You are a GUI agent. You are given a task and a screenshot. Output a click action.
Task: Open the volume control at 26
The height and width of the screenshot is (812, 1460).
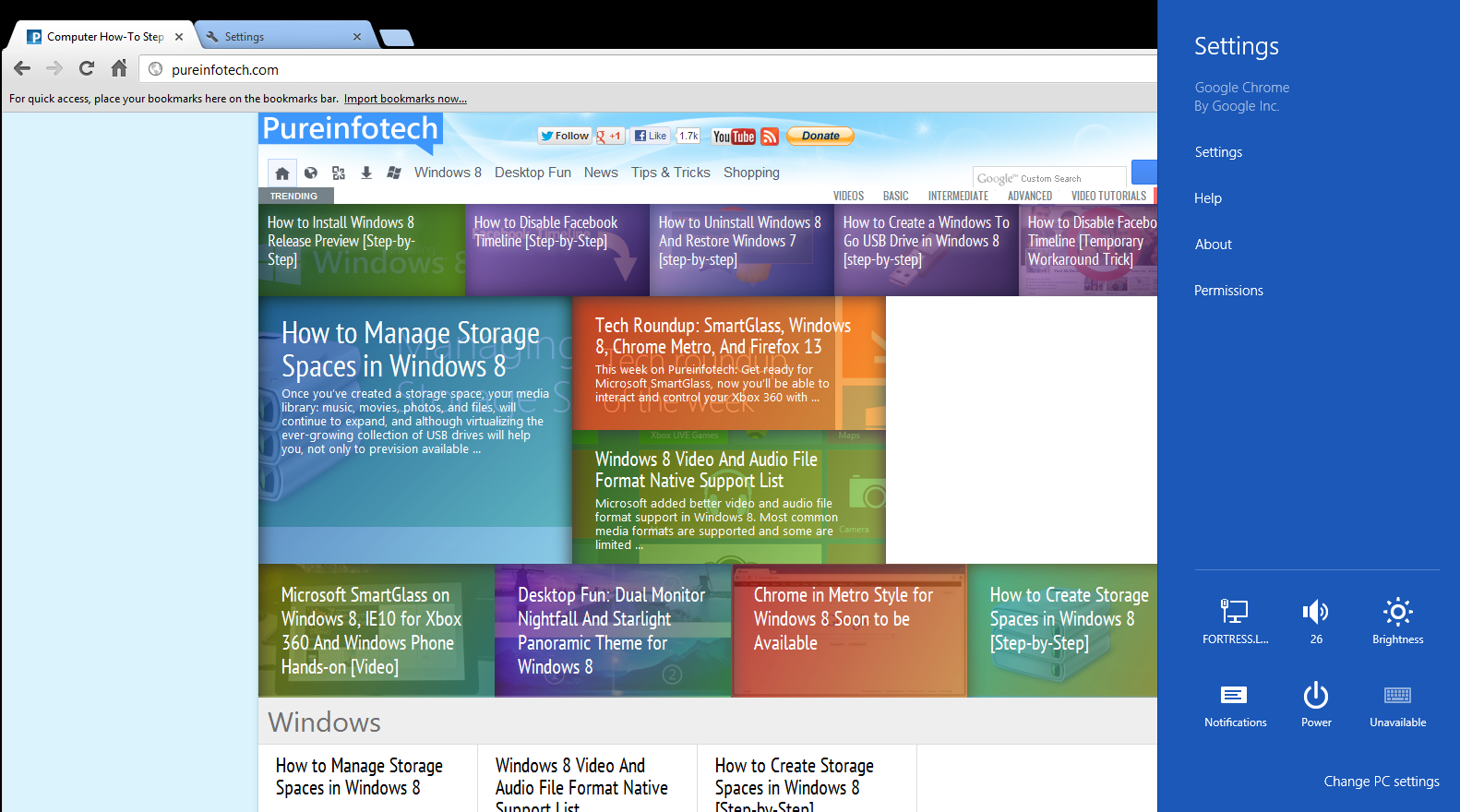click(x=1316, y=621)
